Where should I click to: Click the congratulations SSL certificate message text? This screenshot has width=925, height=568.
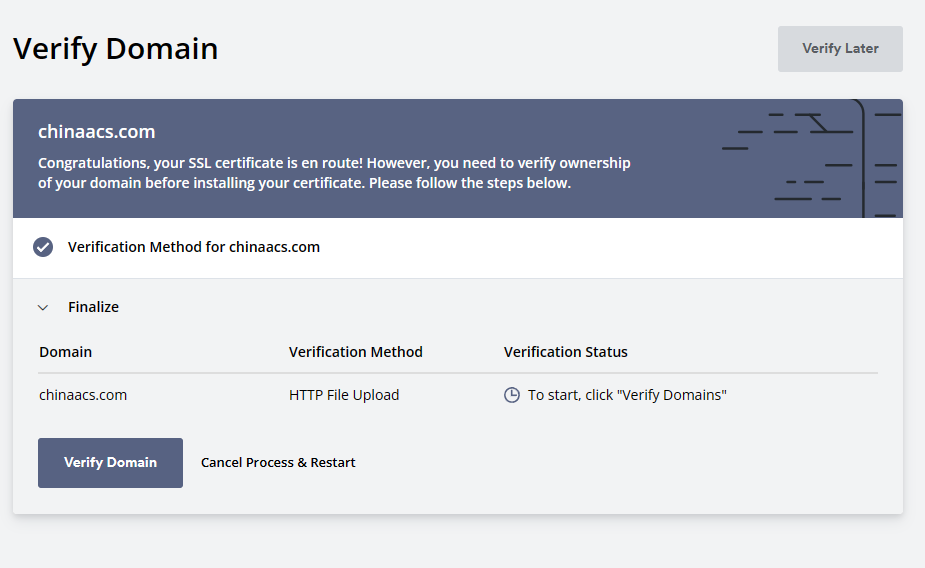pyautogui.click(x=334, y=173)
